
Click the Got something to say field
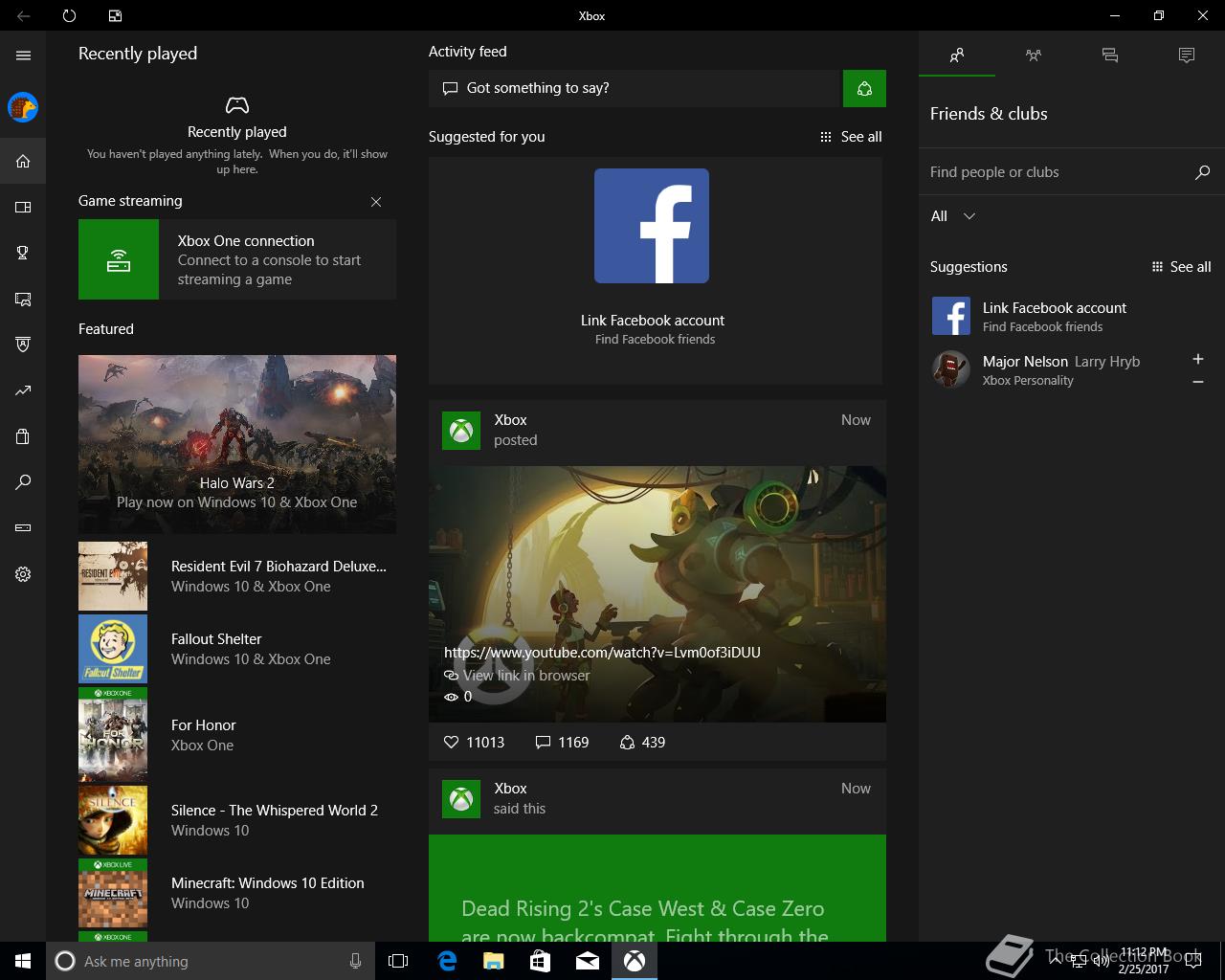point(634,88)
